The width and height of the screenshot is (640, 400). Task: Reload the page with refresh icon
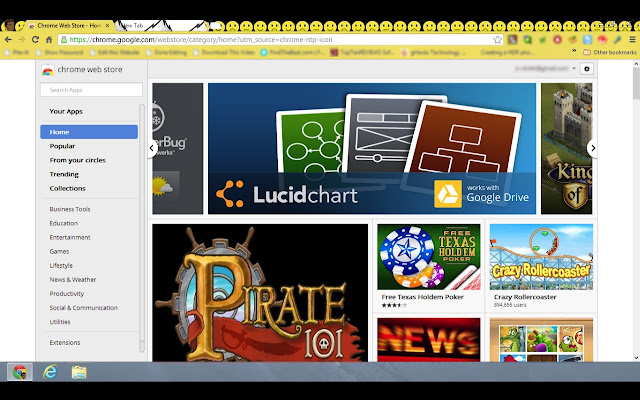coord(35,40)
